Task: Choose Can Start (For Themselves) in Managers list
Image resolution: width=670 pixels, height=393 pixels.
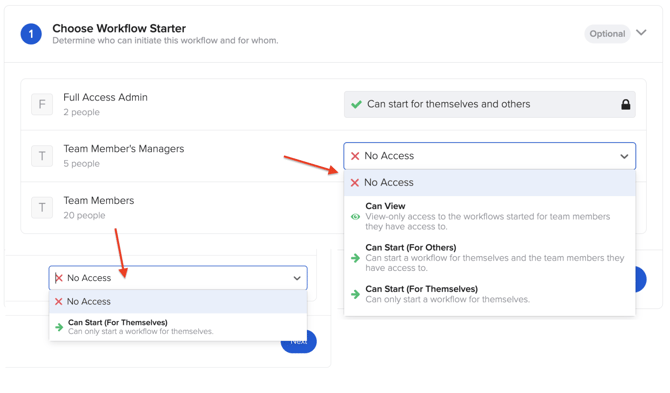Action: point(490,294)
